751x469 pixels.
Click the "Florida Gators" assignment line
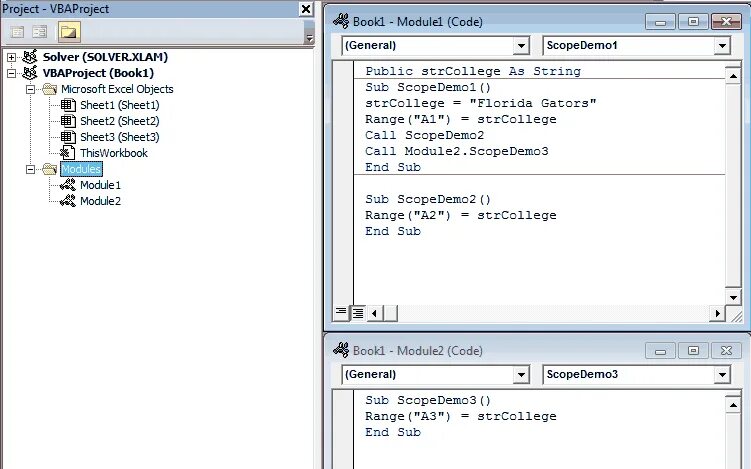point(481,103)
